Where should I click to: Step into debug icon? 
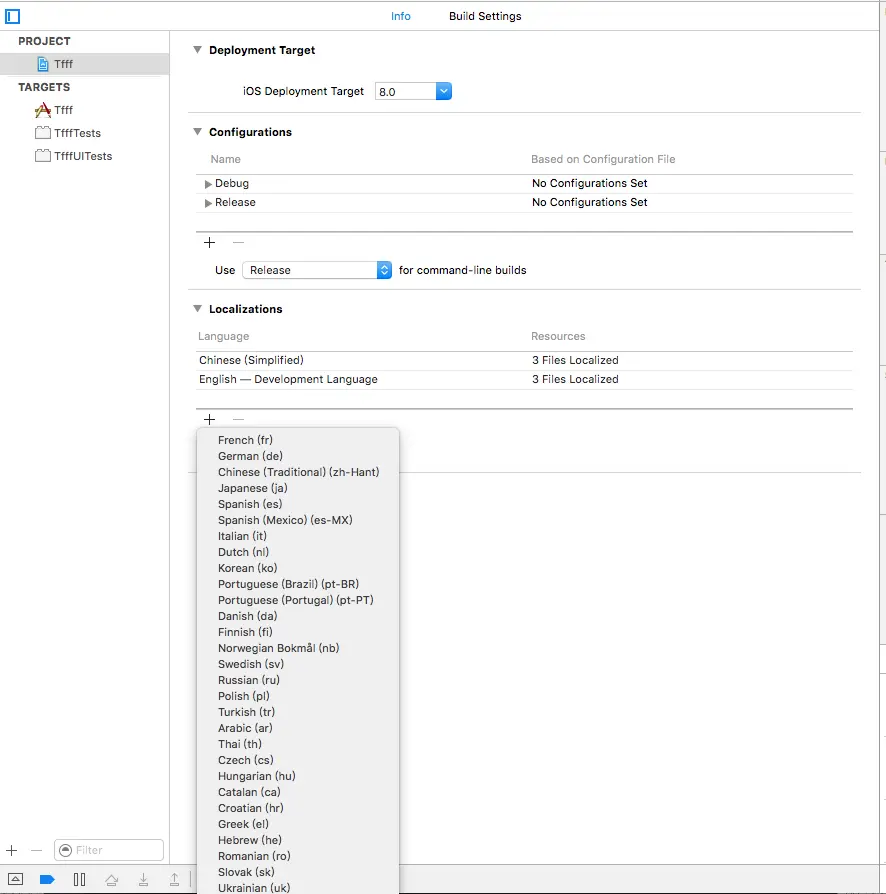144,880
